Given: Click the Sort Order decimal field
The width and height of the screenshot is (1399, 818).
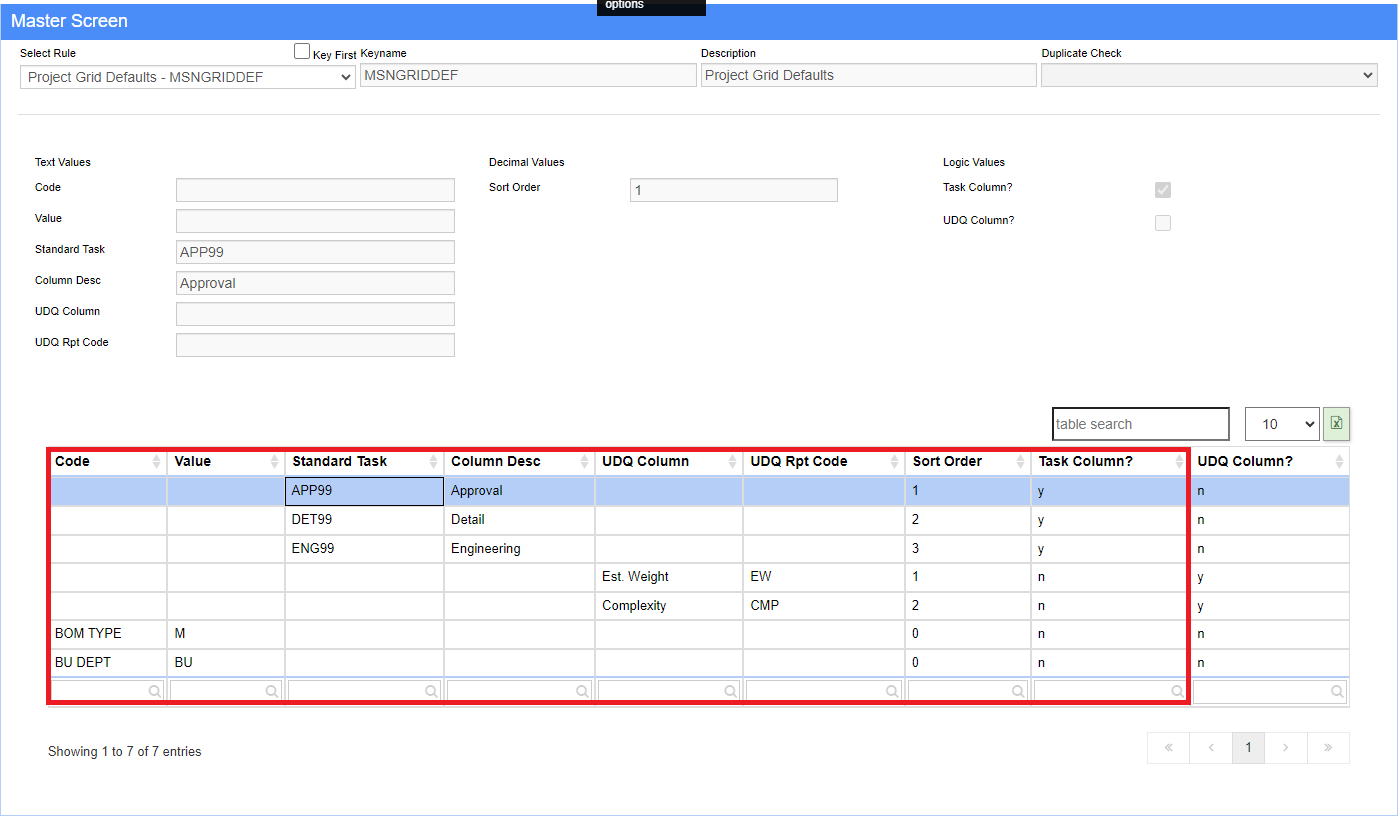Looking at the screenshot, I should (x=734, y=190).
